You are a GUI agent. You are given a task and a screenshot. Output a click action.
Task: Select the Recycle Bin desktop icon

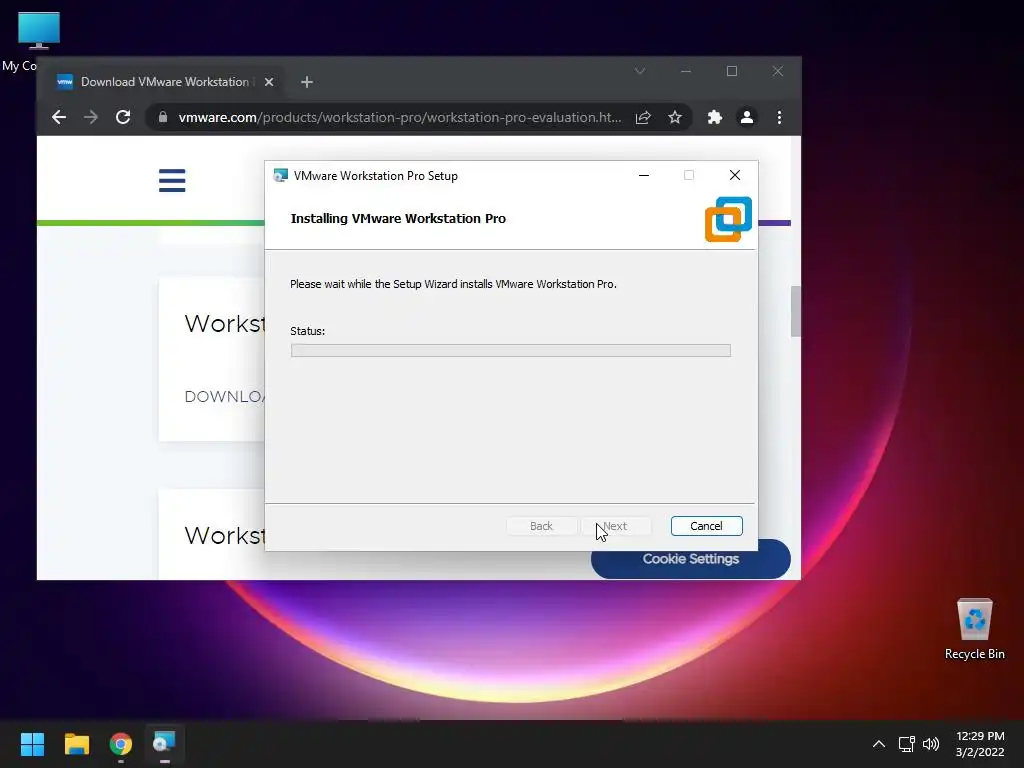click(x=974, y=628)
